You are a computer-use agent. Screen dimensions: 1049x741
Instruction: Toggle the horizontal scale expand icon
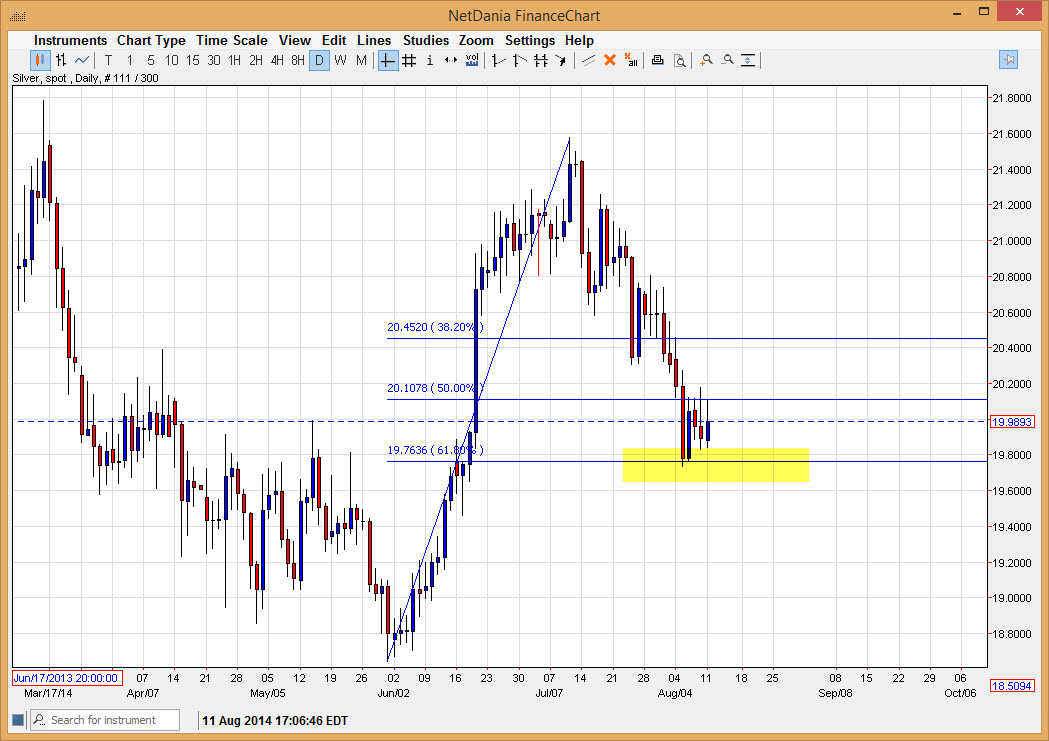point(450,60)
